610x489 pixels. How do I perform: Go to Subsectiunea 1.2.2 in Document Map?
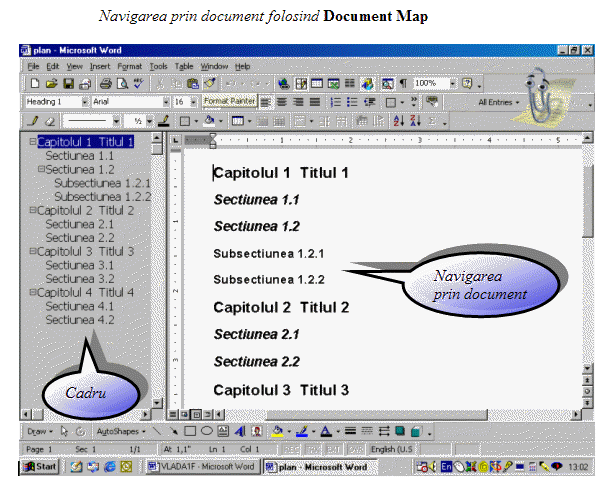click(102, 197)
